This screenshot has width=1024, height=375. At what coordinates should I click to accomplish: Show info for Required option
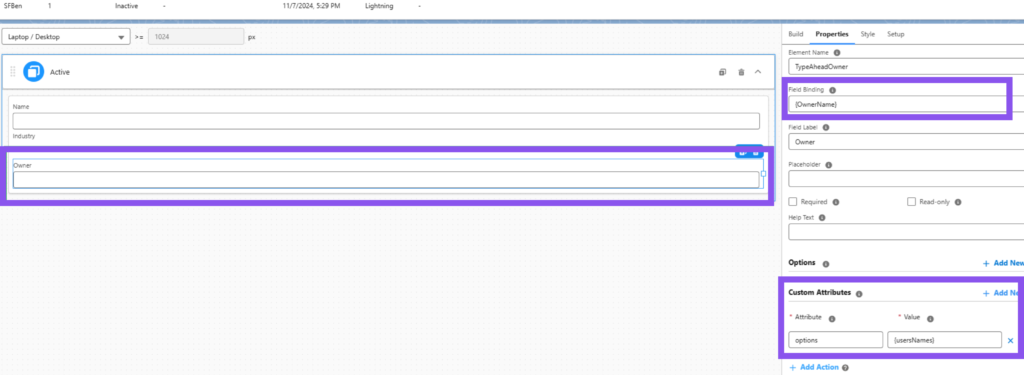836,203
